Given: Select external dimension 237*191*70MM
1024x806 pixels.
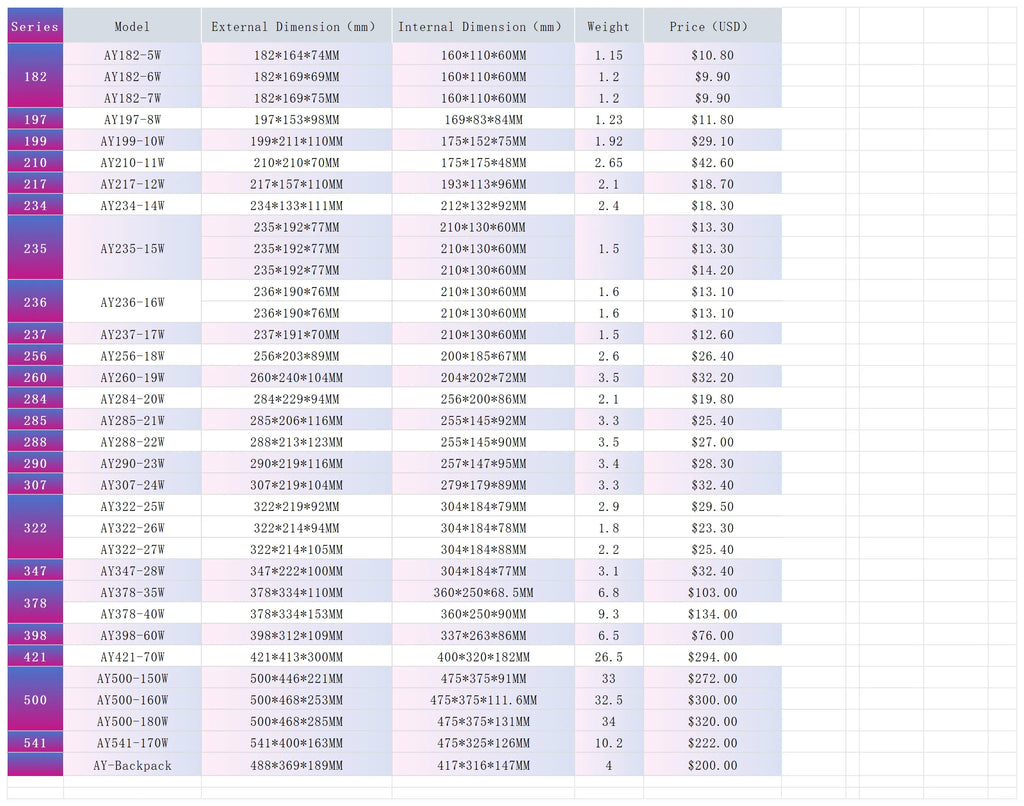Looking at the screenshot, I should (296, 334).
